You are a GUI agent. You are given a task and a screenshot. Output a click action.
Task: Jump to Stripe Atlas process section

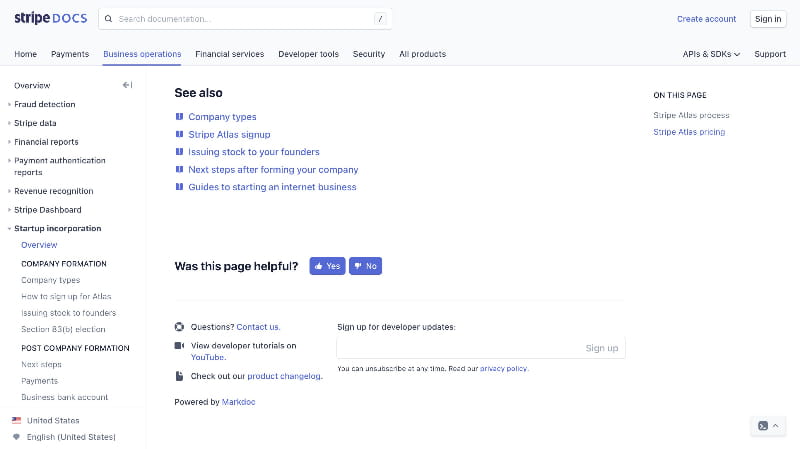pos(691,115)
